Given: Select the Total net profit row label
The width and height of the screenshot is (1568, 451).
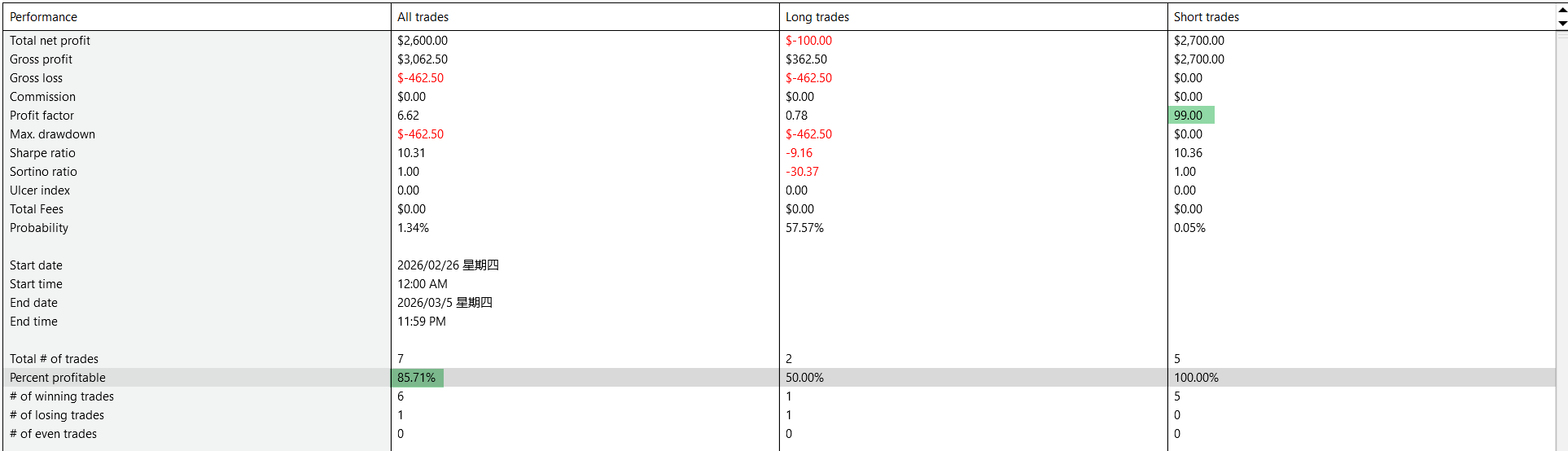Looking at the screenshot, I should coord(50,41).
